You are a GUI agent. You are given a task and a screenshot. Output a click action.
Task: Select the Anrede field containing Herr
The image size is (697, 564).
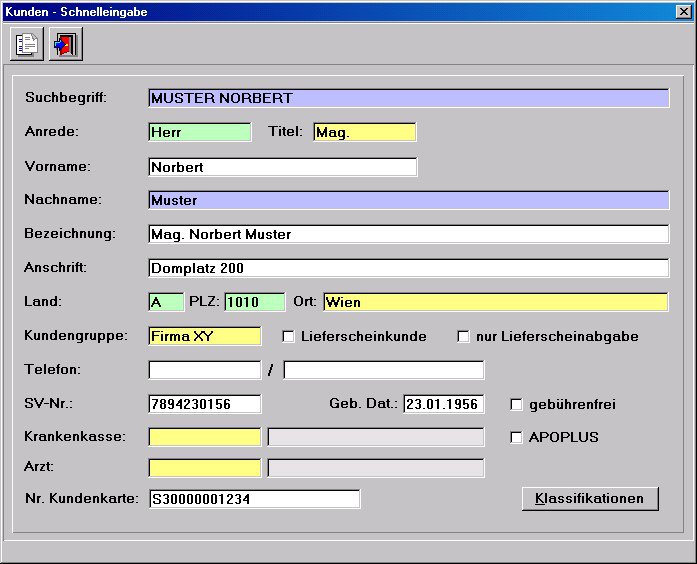[x=200, y=132]
